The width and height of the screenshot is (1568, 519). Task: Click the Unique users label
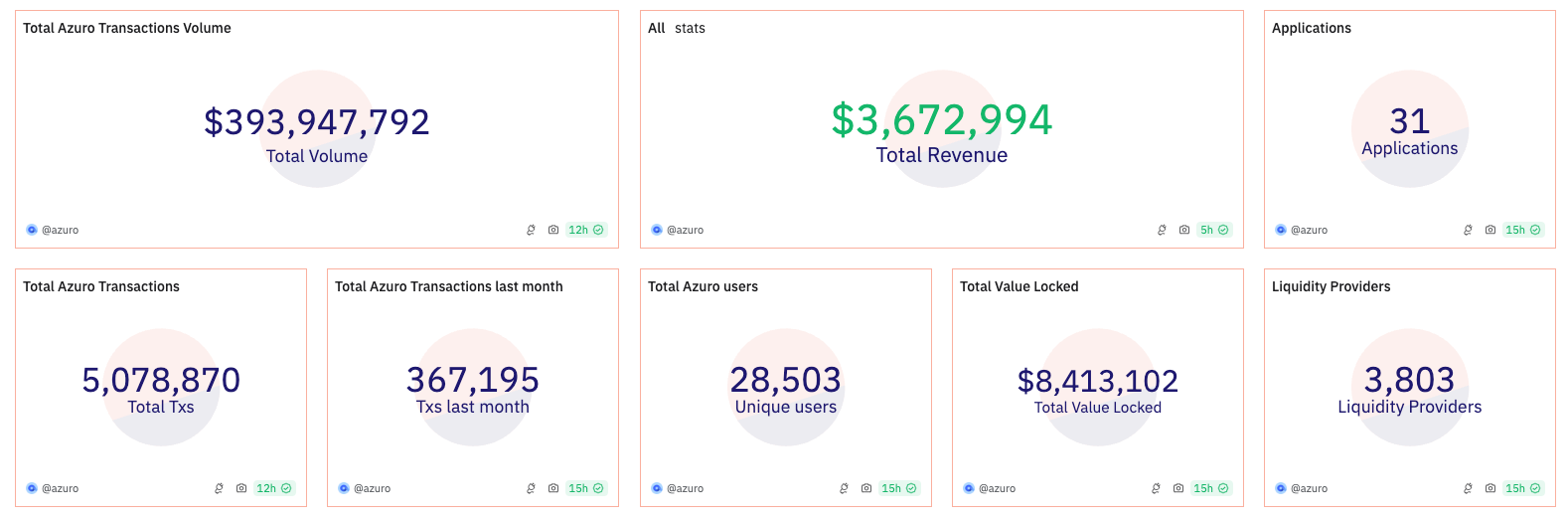pyautogui.click(x=786, y=407)
